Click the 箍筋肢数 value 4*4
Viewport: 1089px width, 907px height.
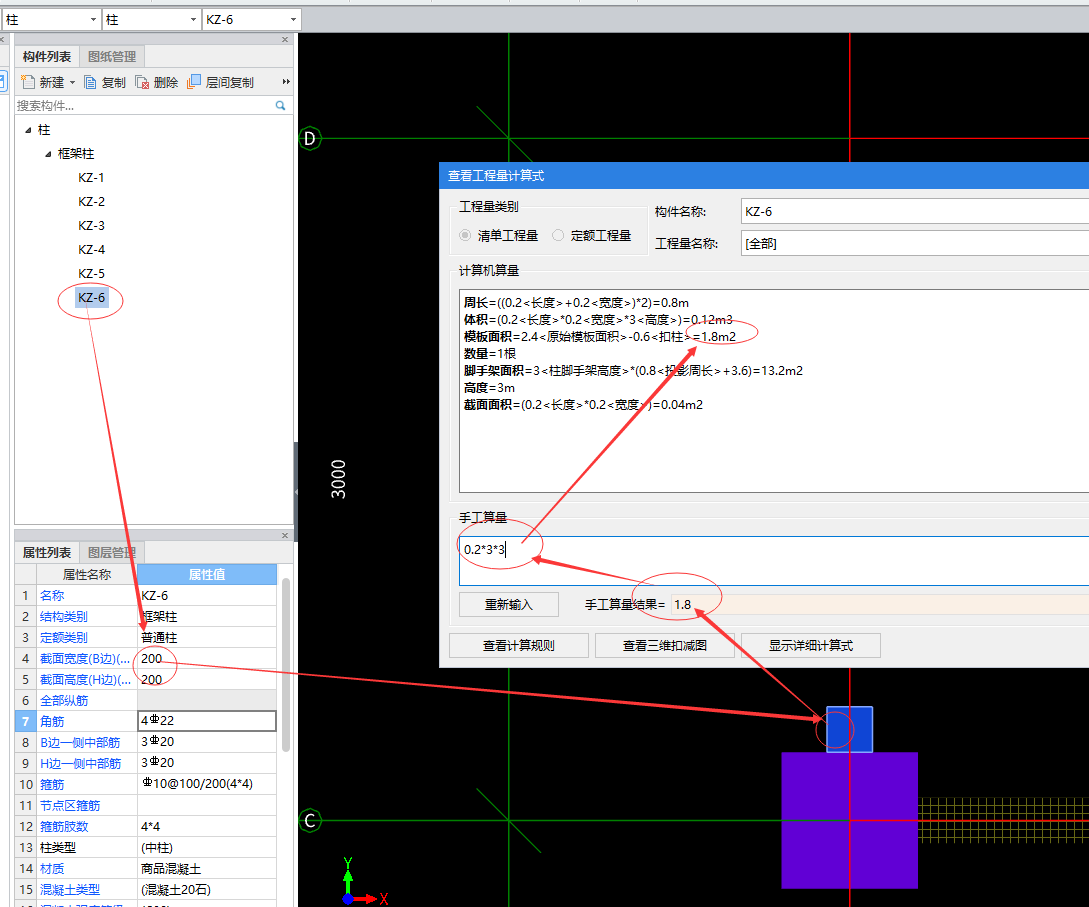click(207, 826)
